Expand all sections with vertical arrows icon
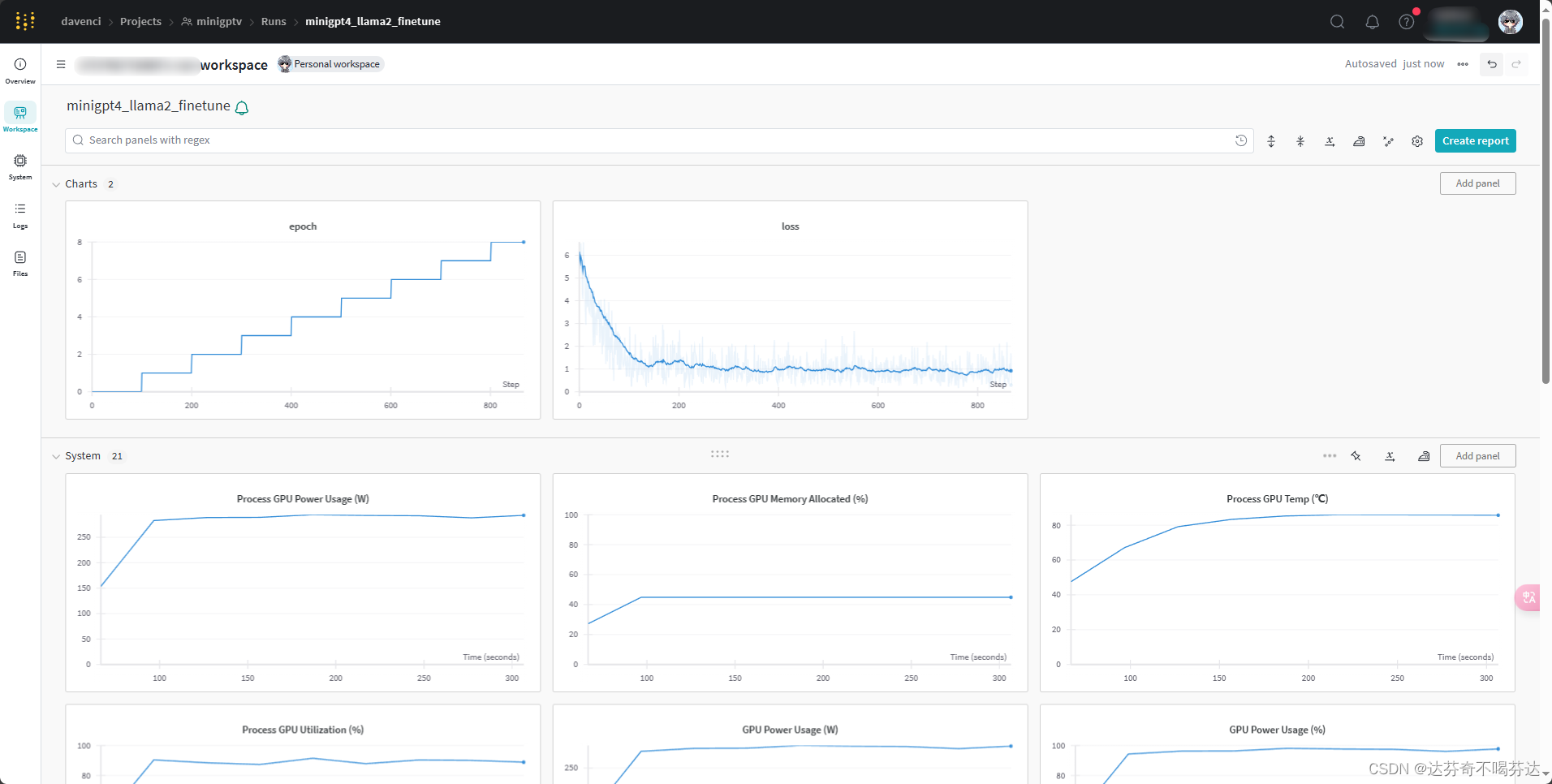 point(1271,141)
